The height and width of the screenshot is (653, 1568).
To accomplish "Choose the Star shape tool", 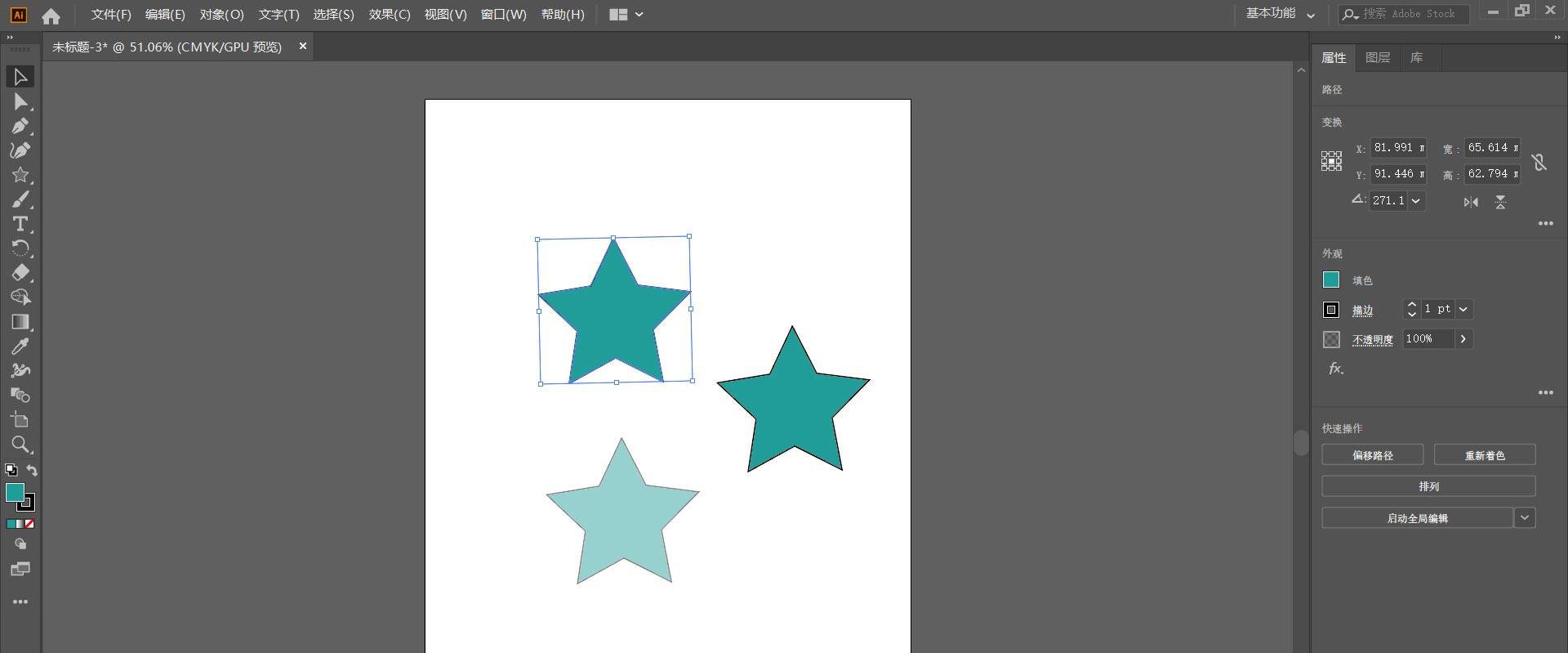I will coord(20,175).
